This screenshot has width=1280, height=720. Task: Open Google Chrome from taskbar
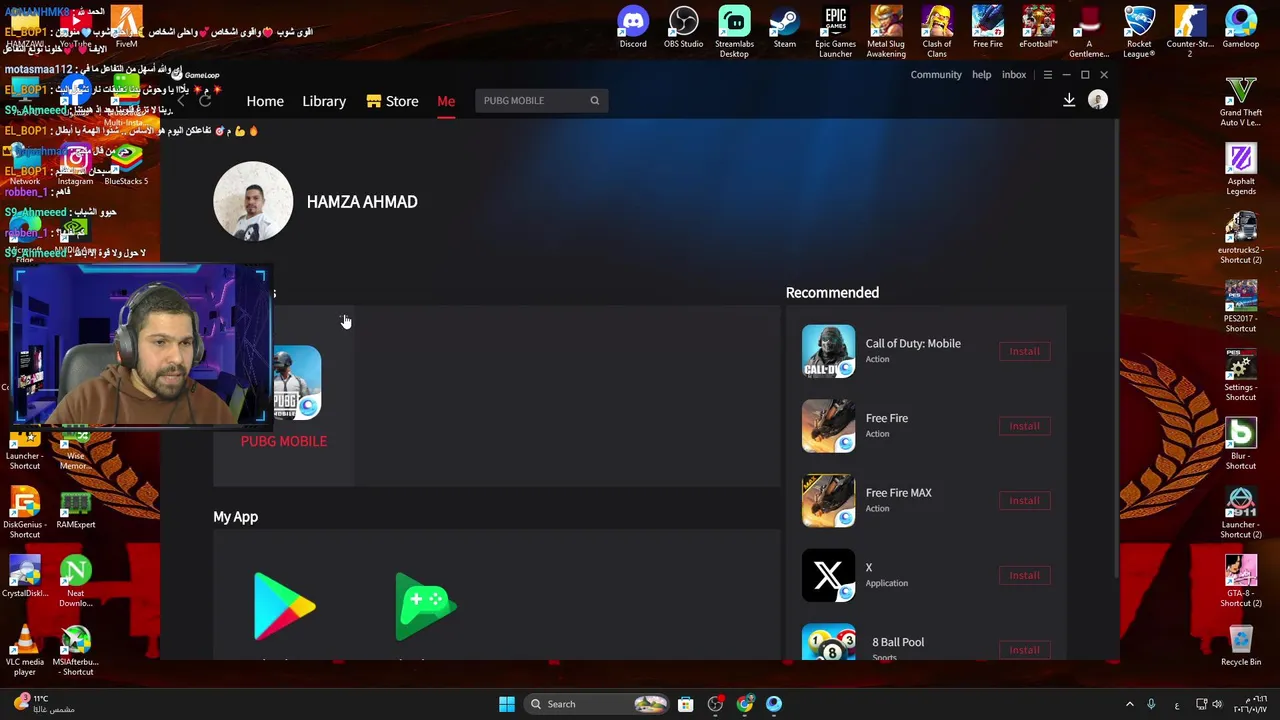click(744, 704)
